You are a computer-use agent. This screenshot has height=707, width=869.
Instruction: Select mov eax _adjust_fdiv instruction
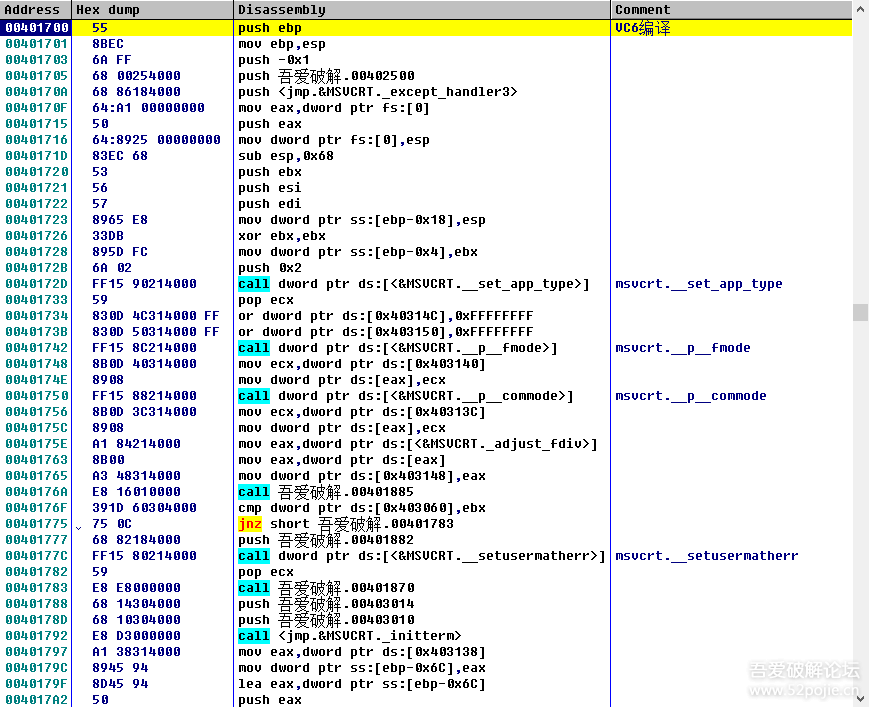[418, 444]
